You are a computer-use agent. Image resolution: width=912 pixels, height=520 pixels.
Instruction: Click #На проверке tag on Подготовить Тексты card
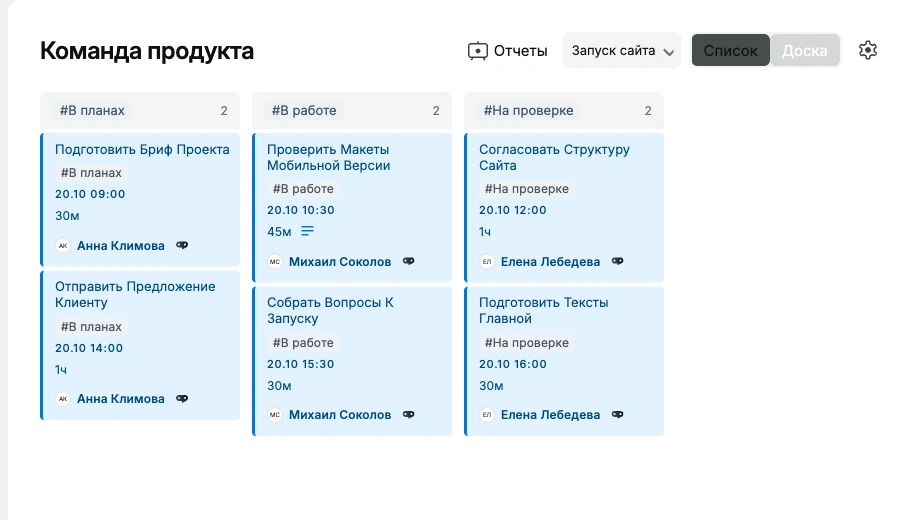tap(527, 343)
